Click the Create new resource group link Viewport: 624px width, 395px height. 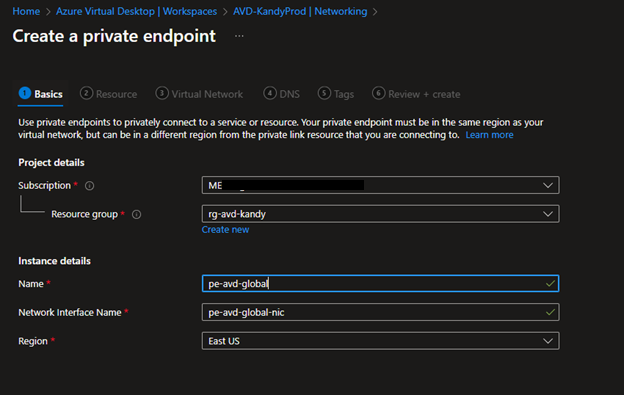click(225, 230)
